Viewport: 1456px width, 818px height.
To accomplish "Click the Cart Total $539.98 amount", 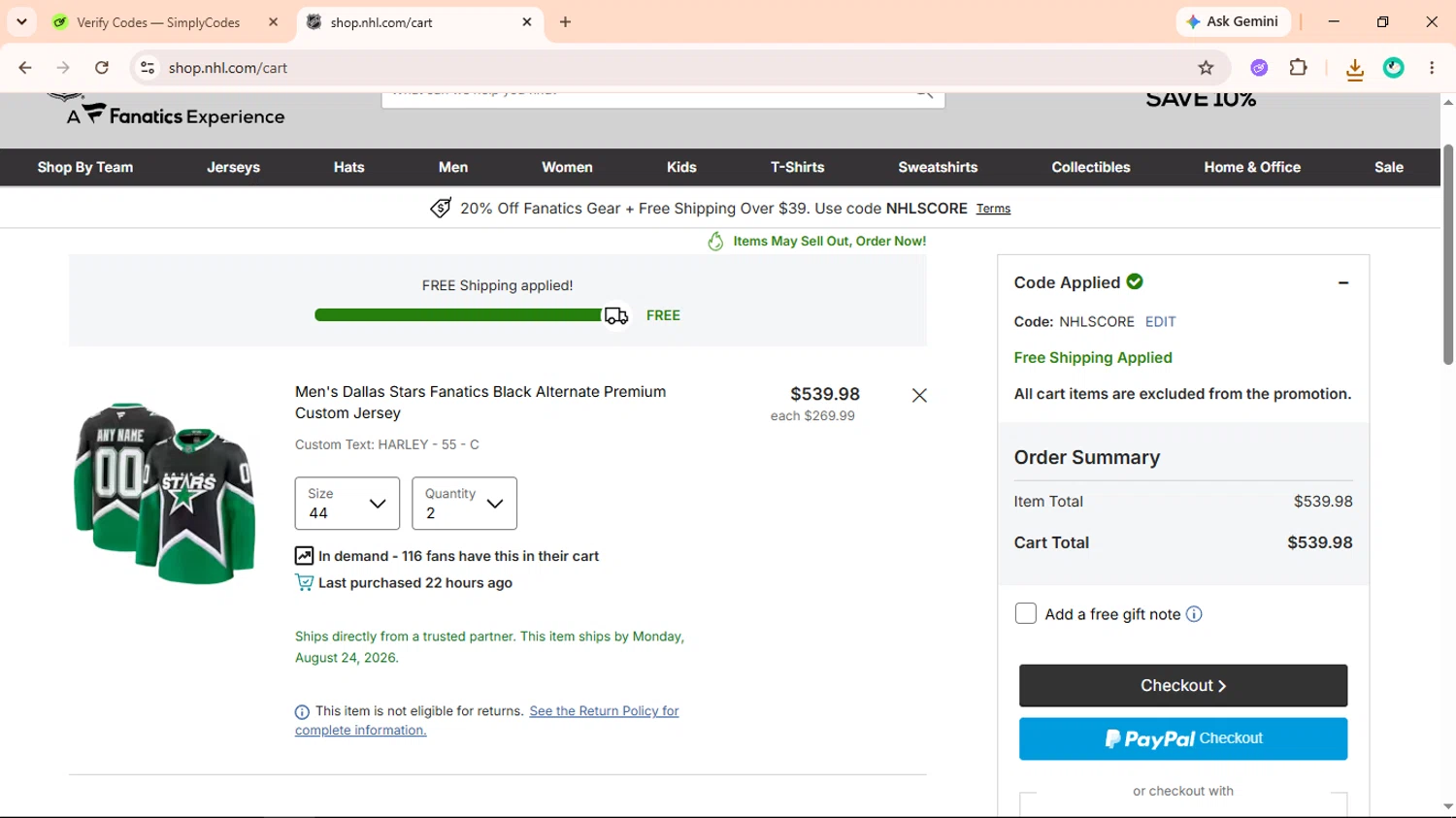I will coord(1320,543).
